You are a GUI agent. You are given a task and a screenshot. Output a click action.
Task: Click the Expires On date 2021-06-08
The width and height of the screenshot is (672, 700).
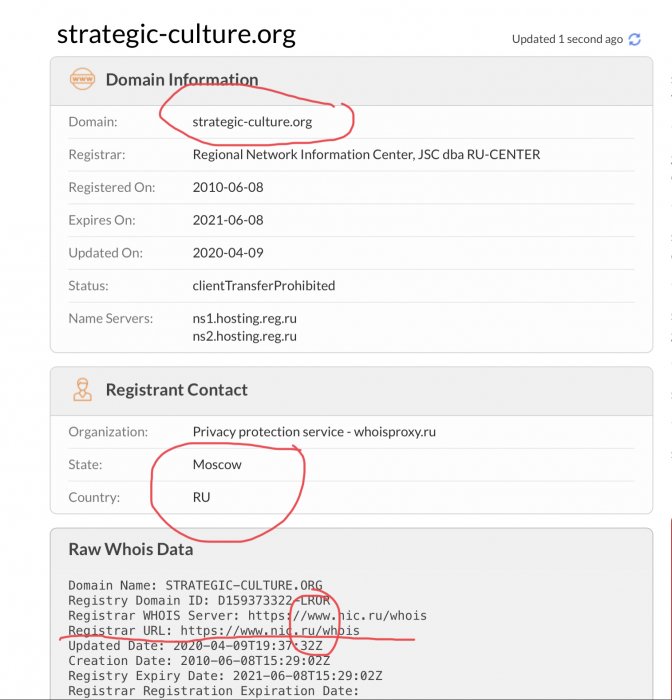coord(228,220)
